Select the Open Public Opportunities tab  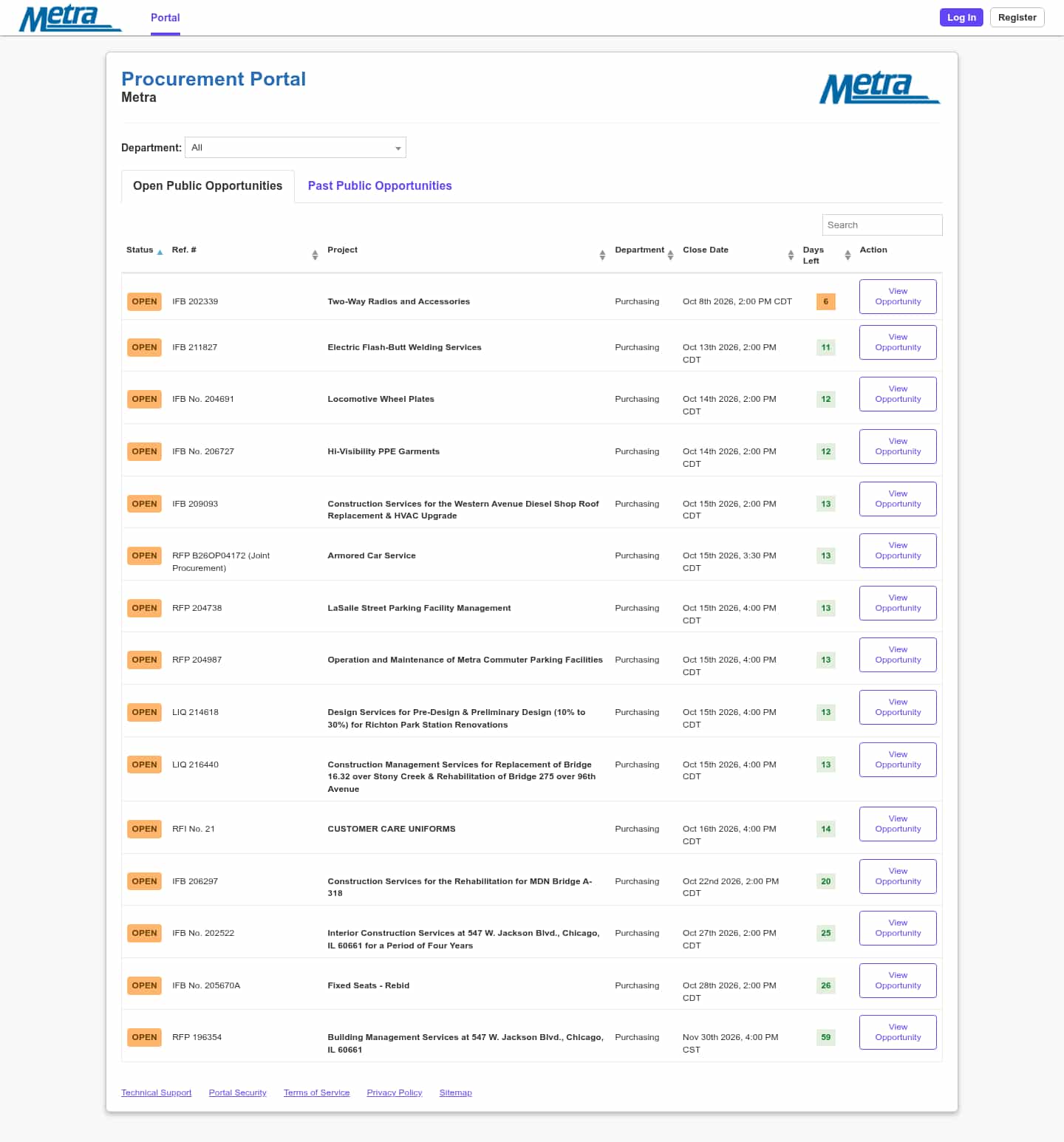pos(208,186)
